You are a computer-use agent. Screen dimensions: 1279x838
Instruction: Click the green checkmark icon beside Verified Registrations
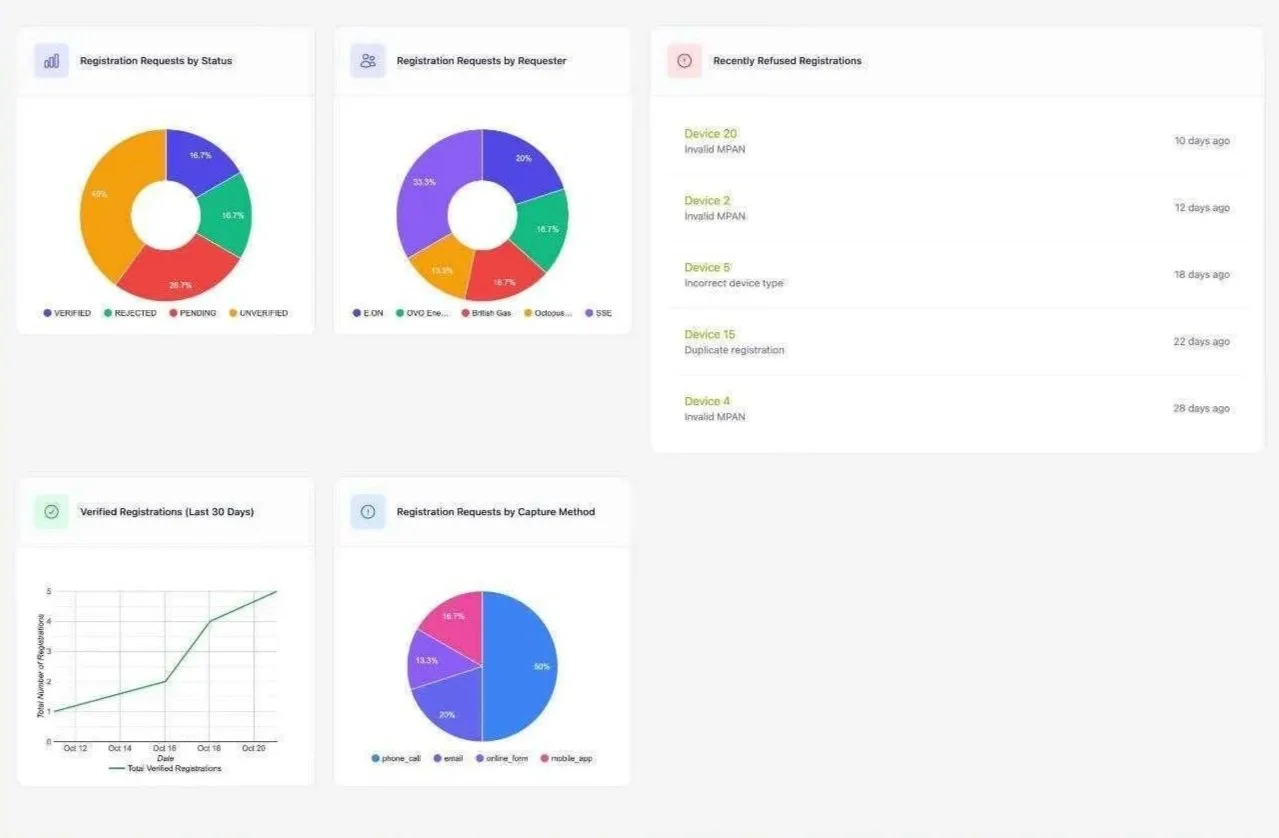[x=51, y=512]
